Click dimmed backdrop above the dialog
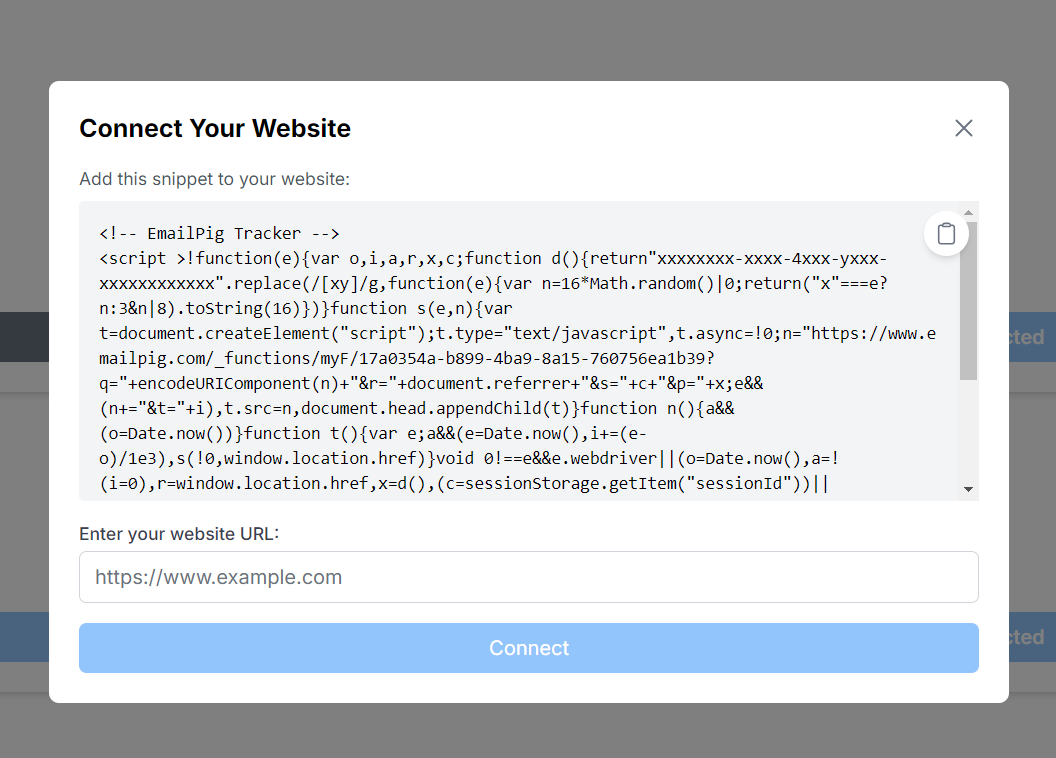1056x758 pixels. tap(528, 40)
